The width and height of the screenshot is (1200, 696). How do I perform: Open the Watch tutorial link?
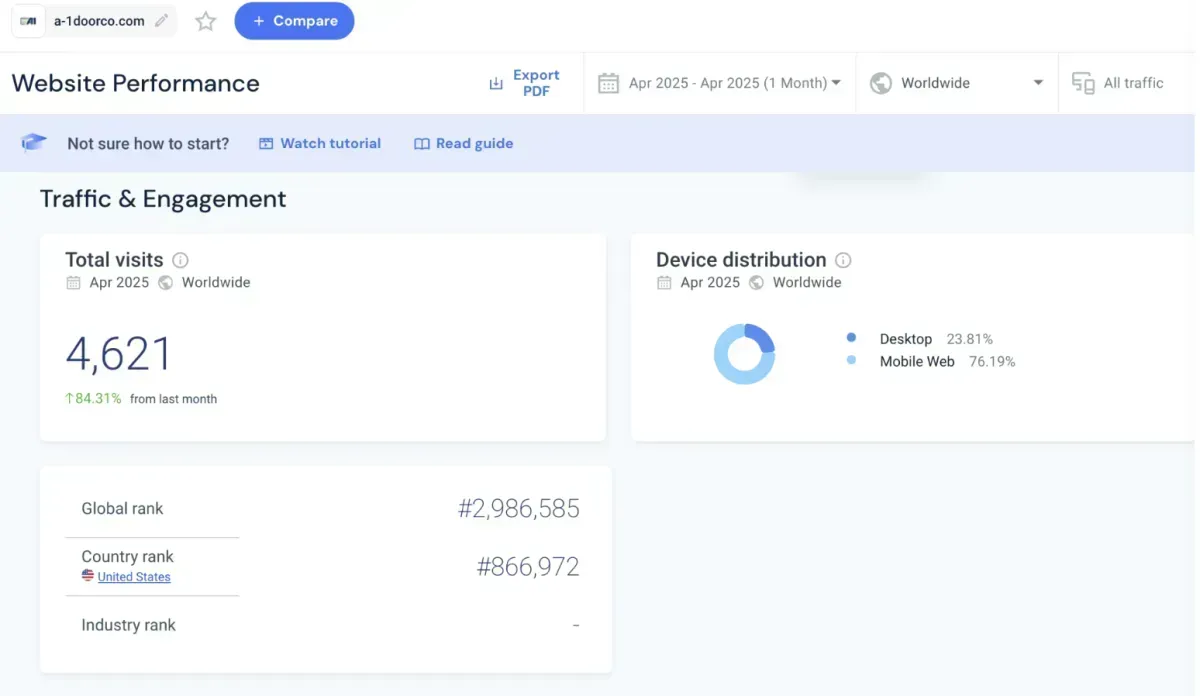[320, 143]
